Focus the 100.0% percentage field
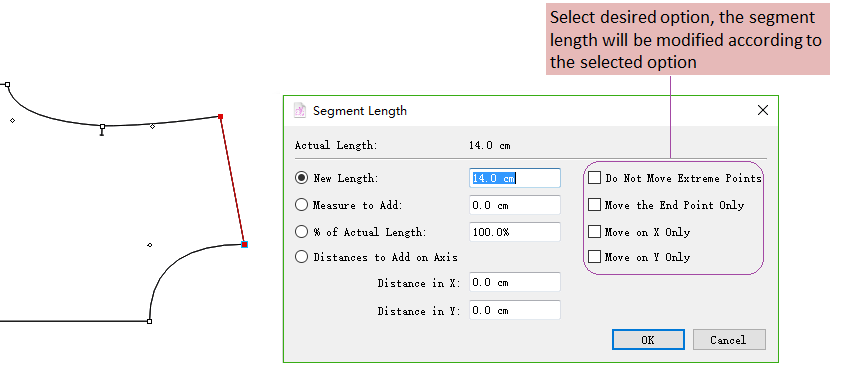This screenshot has height=376, width=865. [x=515, y=232]
